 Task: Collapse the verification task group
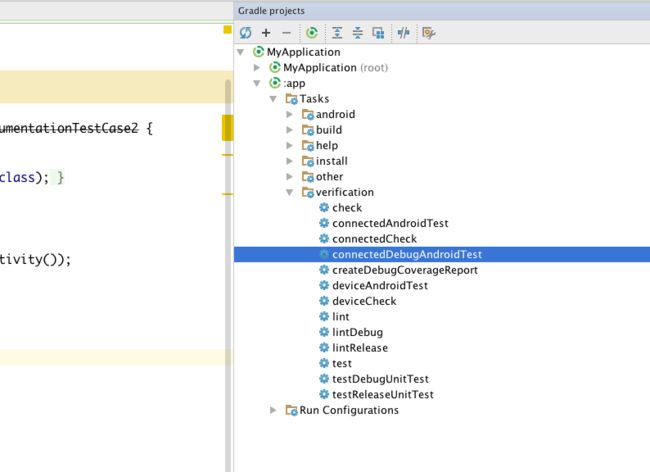pos(290,192)
